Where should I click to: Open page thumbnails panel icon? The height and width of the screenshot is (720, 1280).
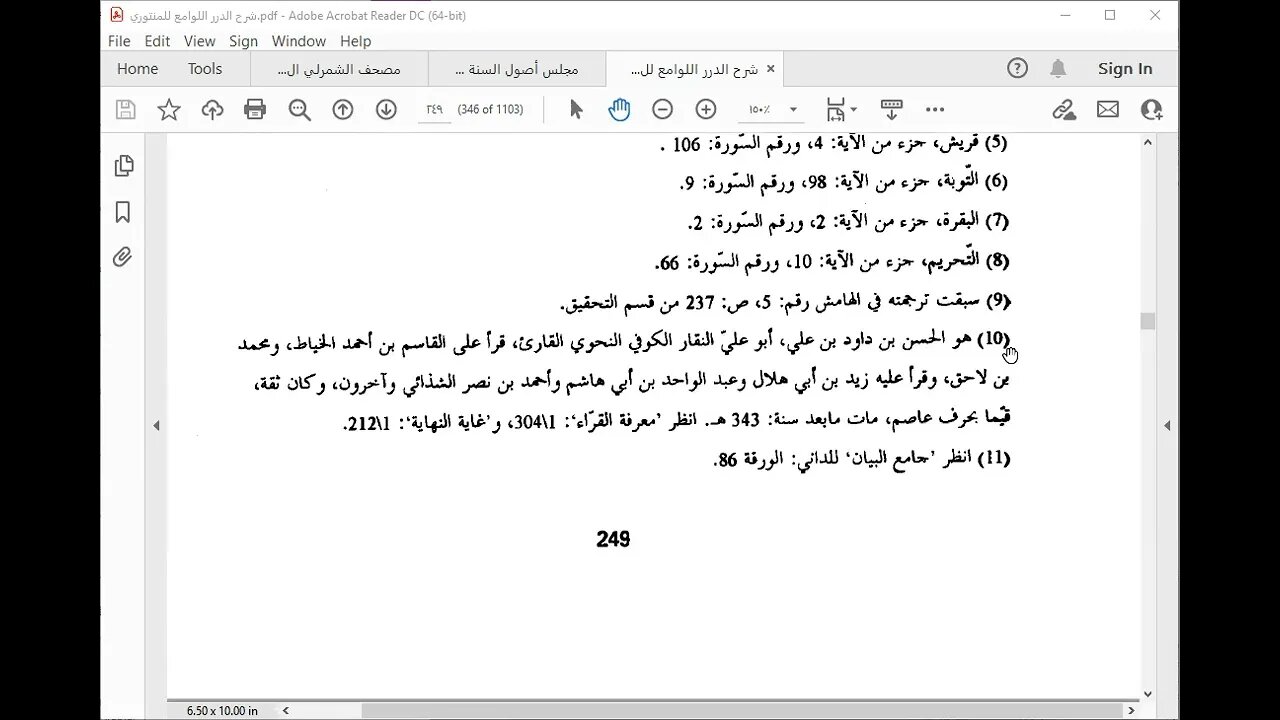[124, 166]
